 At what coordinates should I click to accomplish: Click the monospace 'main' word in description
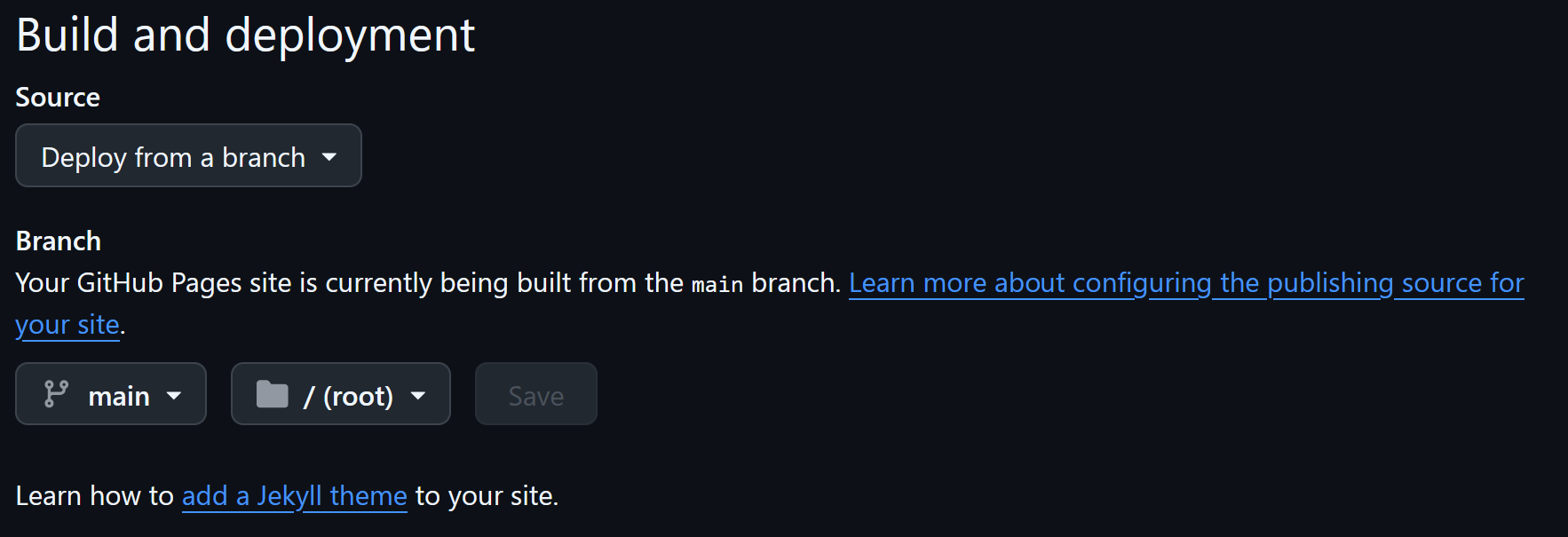[x=717, y=284]
